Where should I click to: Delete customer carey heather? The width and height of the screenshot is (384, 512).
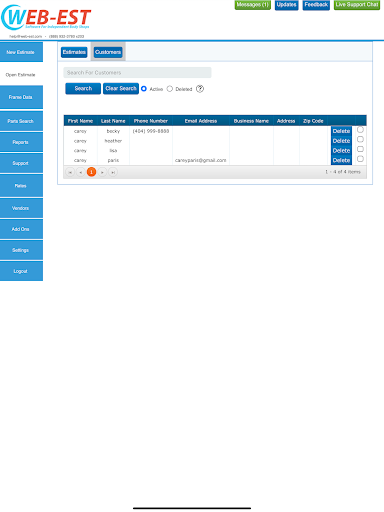[341, 141]
